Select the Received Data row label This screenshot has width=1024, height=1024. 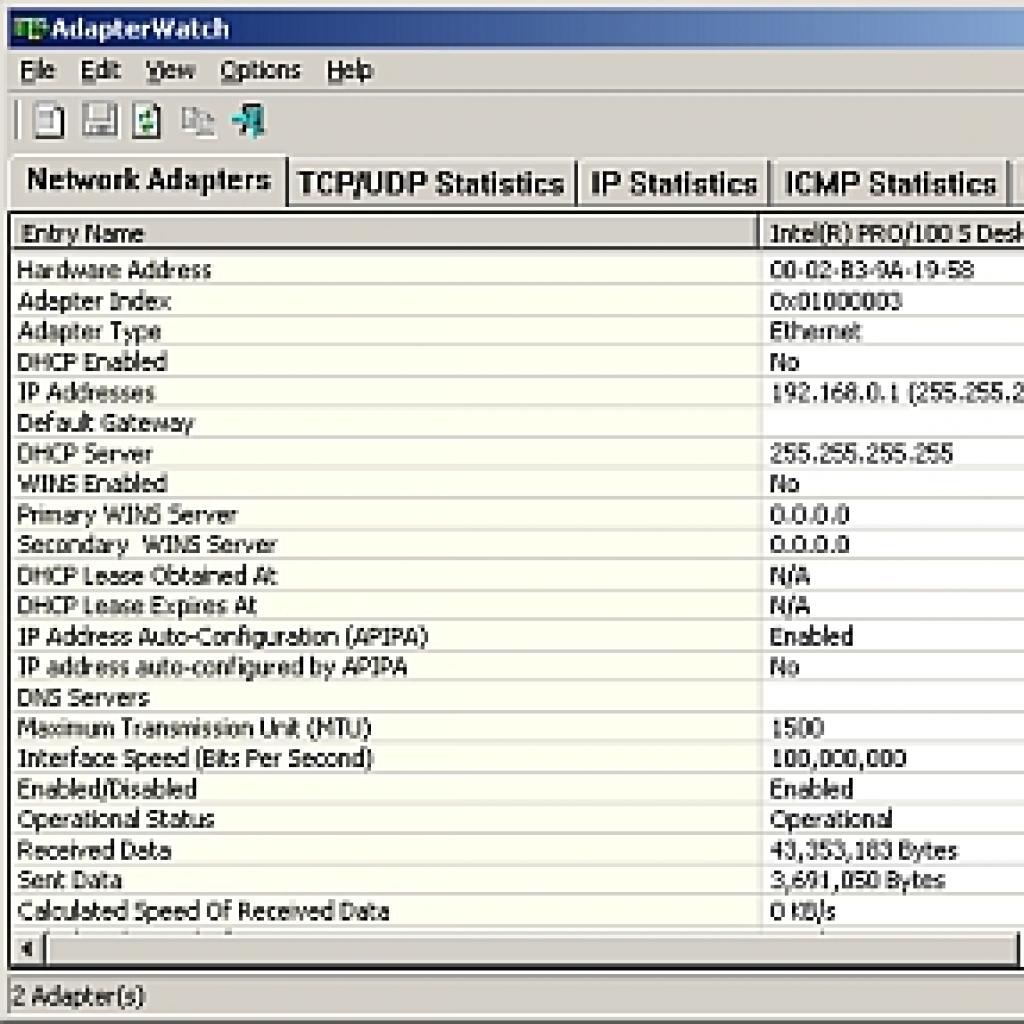point(94,850)
